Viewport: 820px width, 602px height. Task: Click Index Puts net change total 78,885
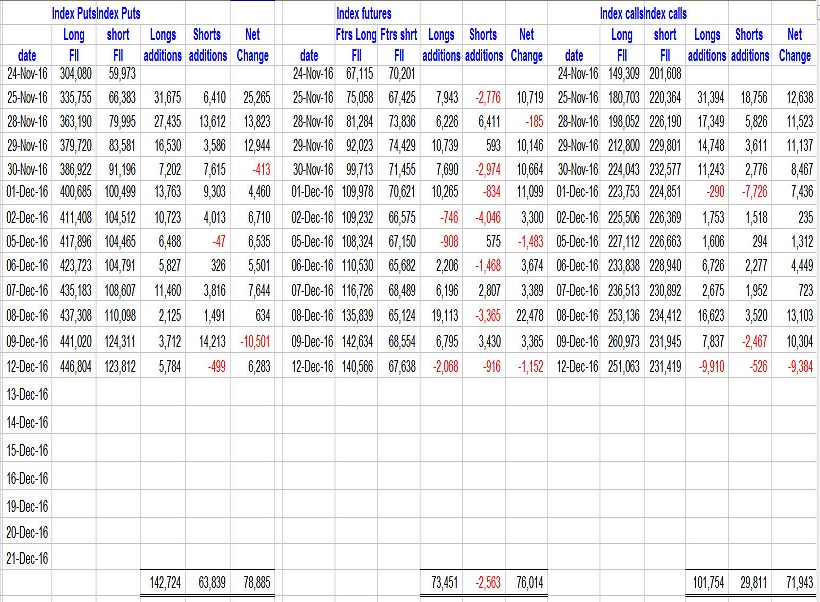(251, 581)
